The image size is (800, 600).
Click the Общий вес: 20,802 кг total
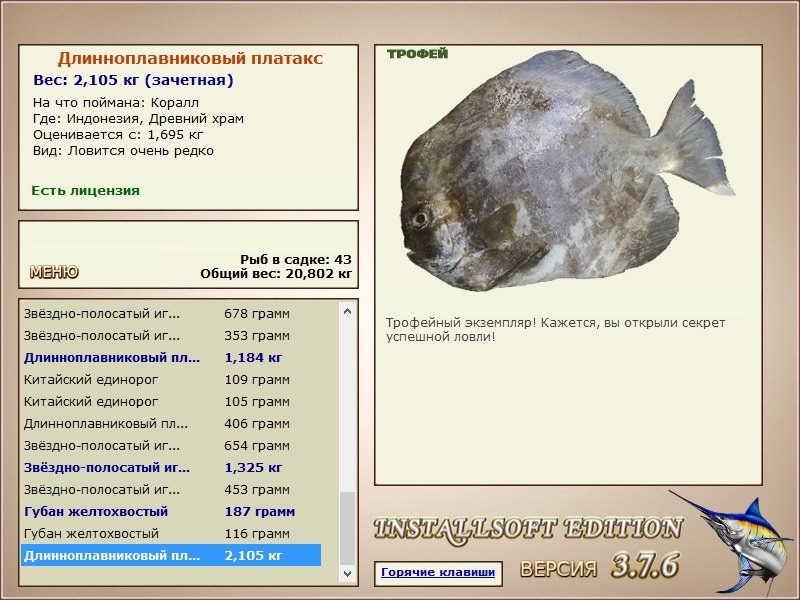(x=276, y=274)
